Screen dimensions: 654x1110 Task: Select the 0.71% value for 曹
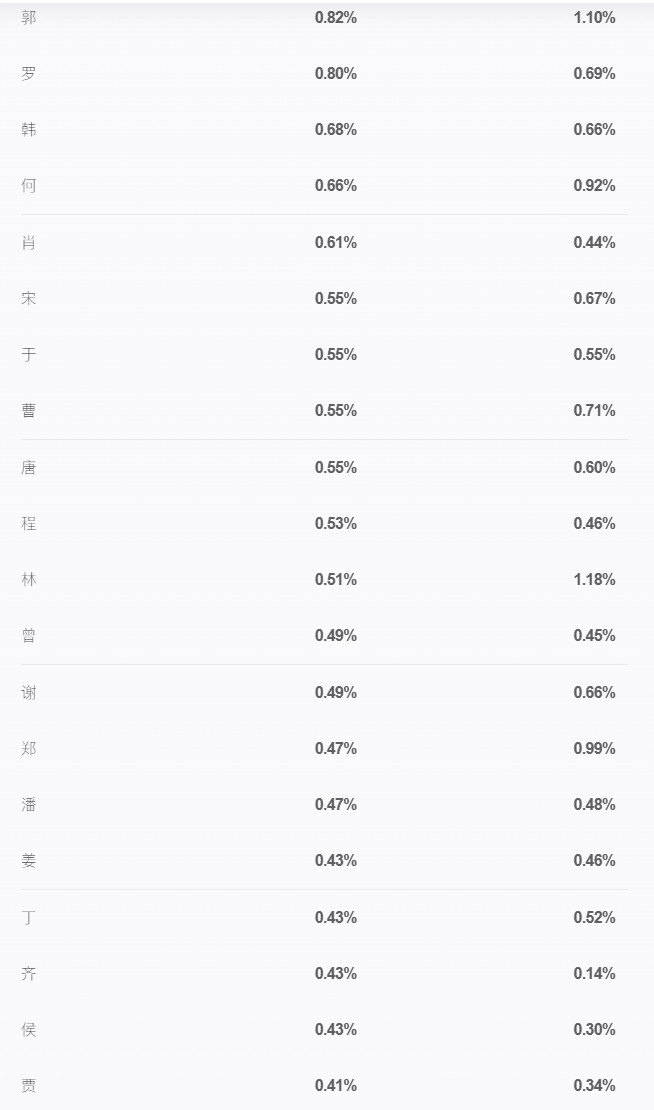pos(594,410)
